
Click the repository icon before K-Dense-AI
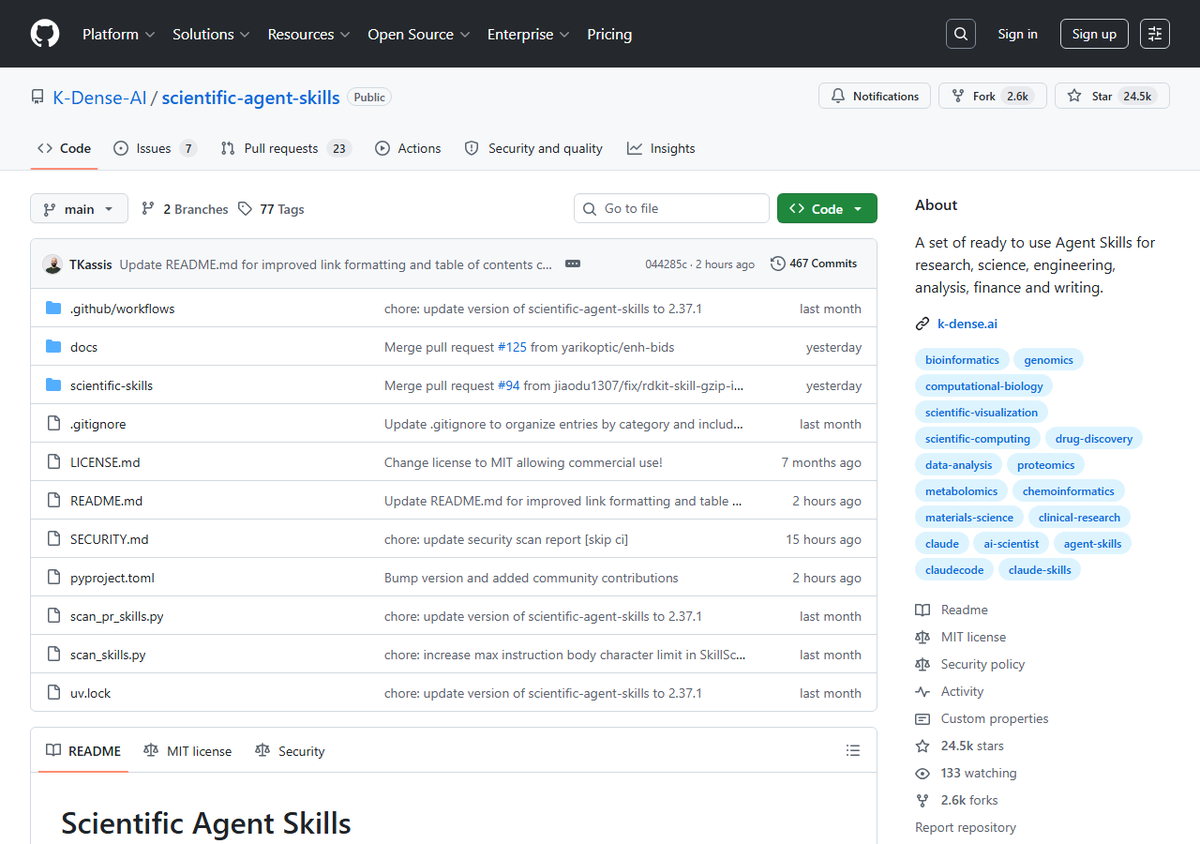coord(38,97)
